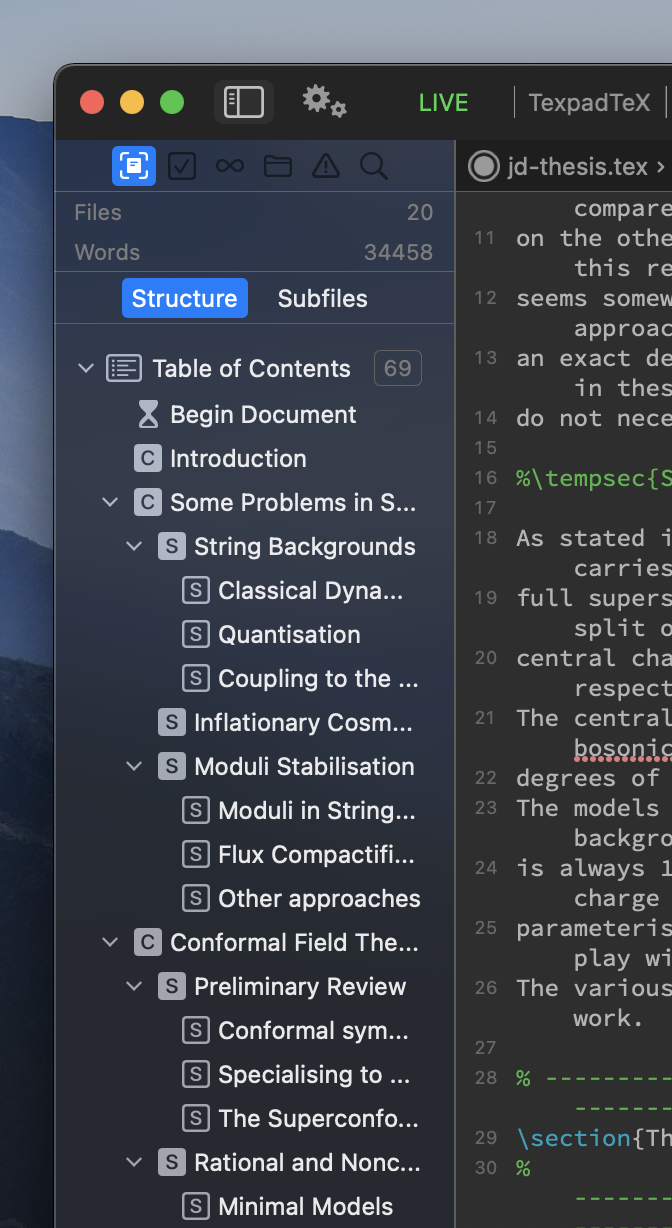Select Begin Document in the outline

tap(263, 415)
